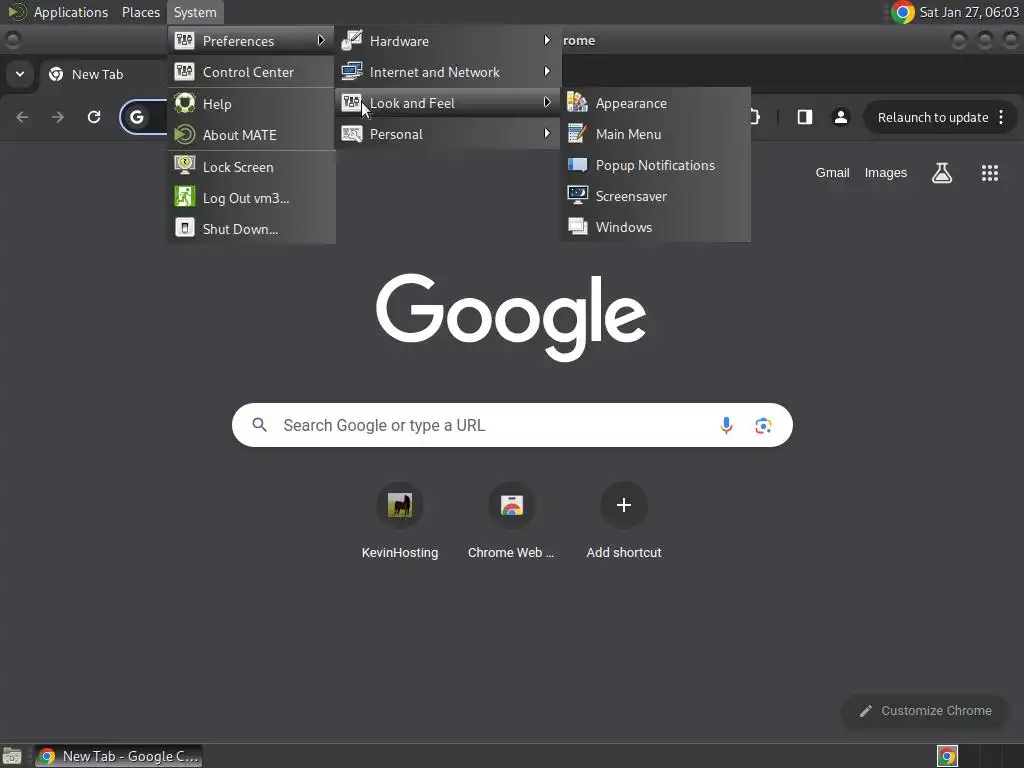Toggle the Chrome side panel icon
The image size is (1024, 768).
pyautogui.click(x=805, y=117)
